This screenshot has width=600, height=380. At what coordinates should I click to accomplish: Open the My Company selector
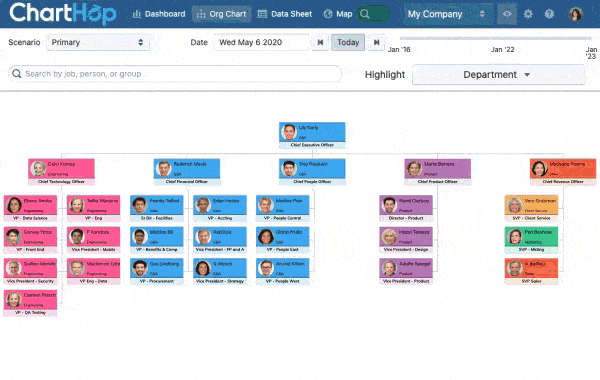[447, 14]
